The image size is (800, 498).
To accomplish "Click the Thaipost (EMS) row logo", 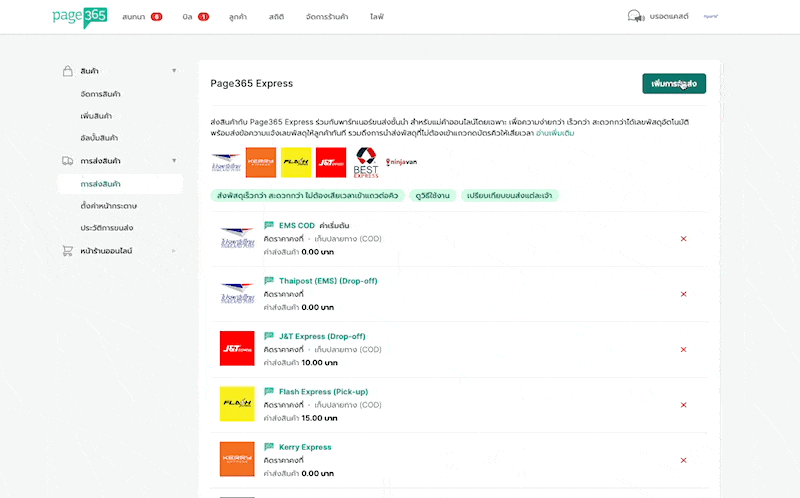I will 237,293.
